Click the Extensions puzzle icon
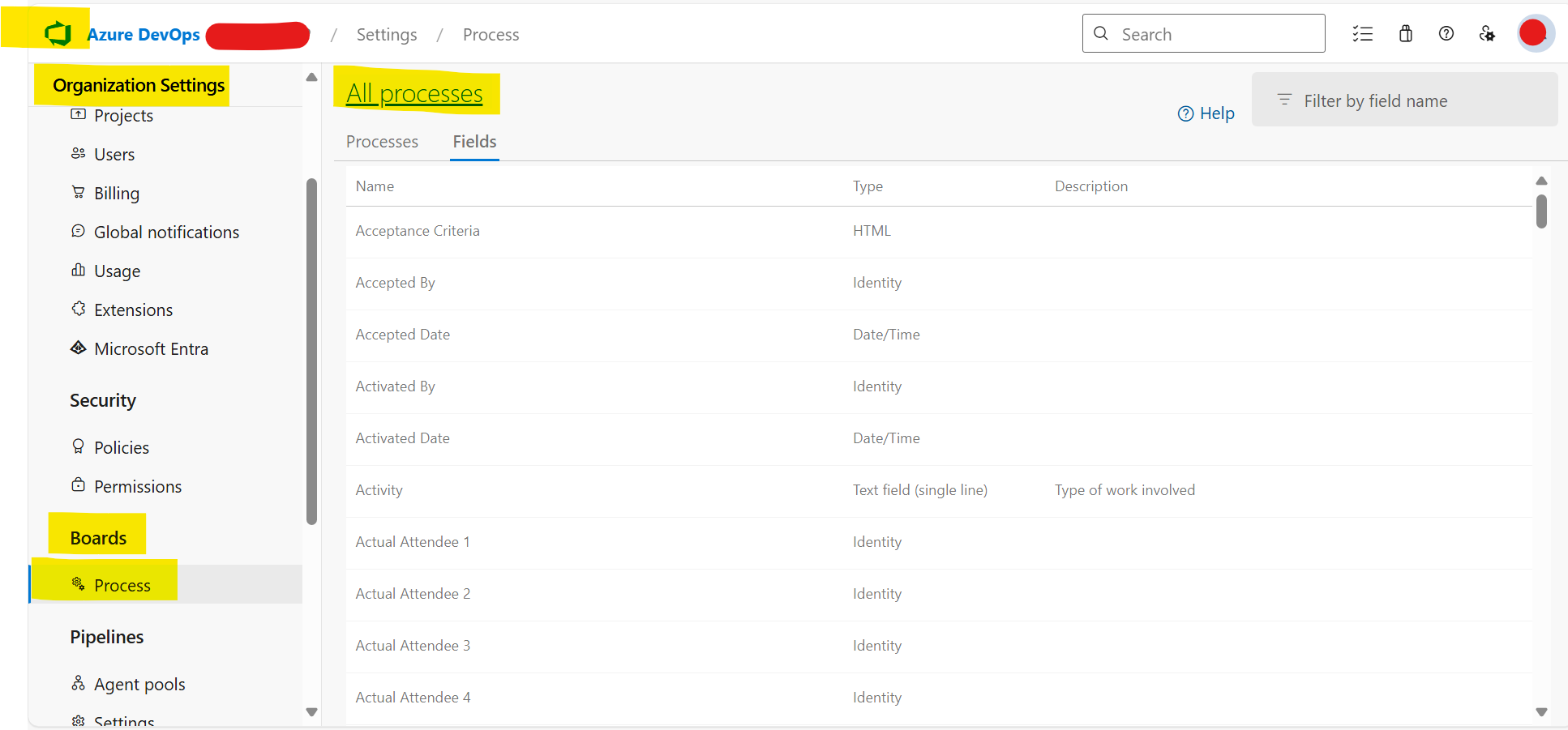 tap(78, 309)
